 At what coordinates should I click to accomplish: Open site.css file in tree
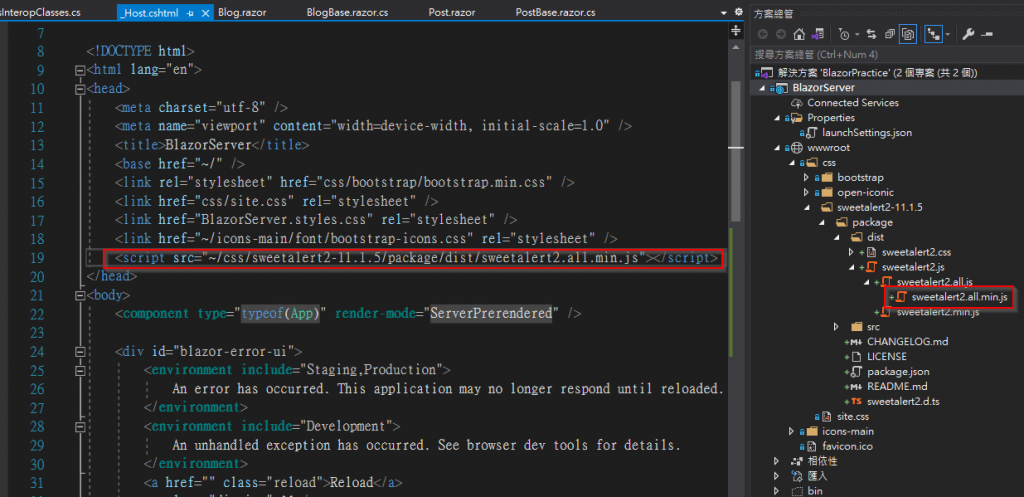point(853,416)
